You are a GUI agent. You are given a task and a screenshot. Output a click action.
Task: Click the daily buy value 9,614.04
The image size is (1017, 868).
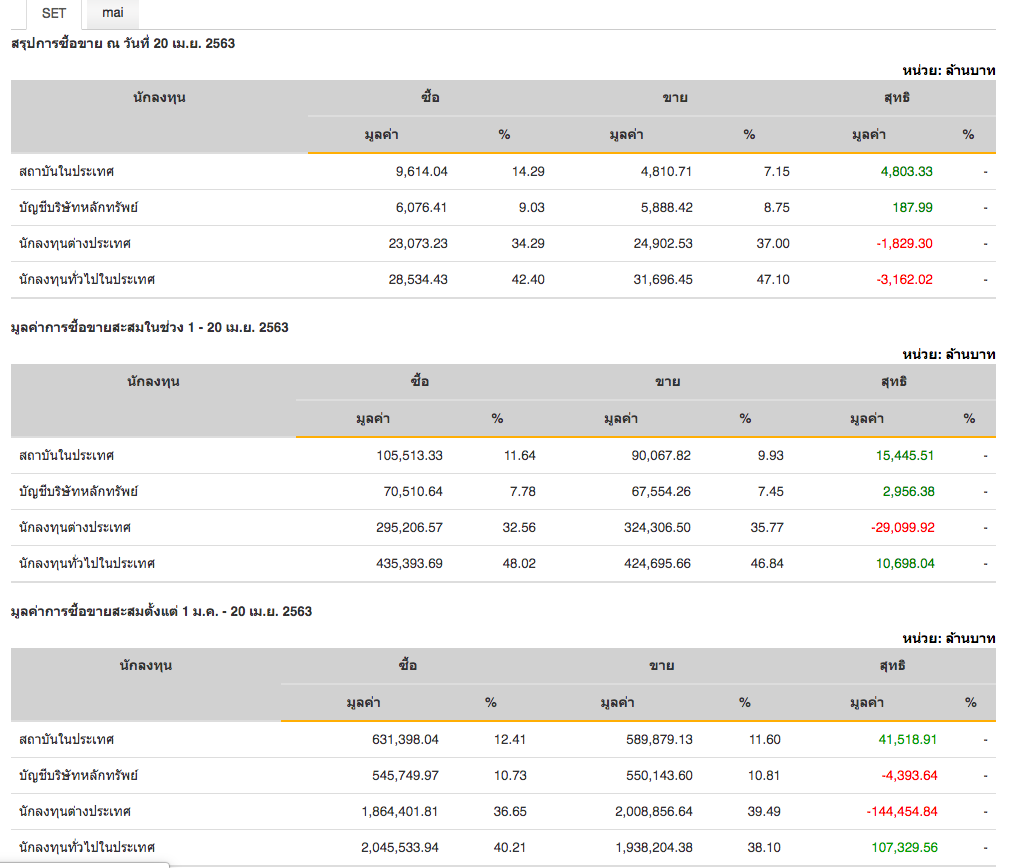point(421,171)
